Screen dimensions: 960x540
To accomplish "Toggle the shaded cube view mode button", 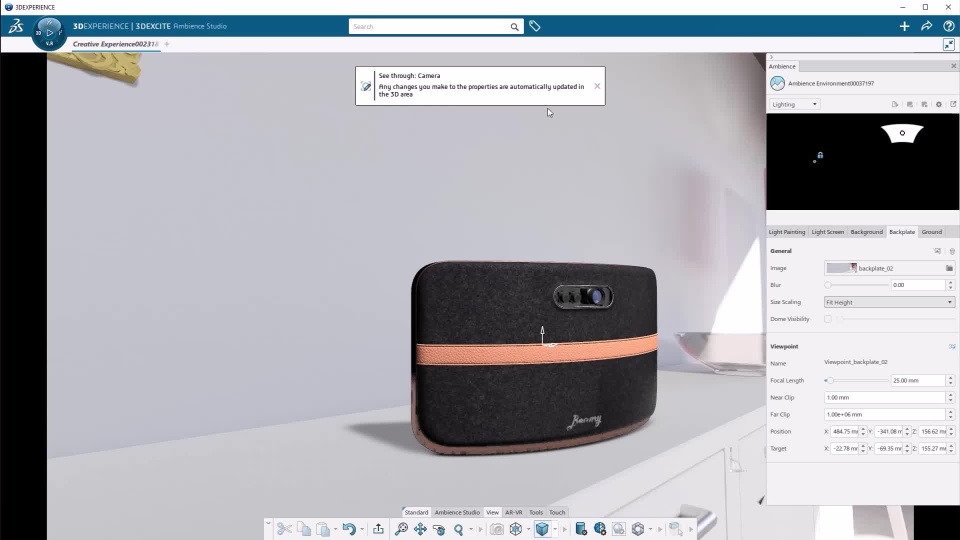I will pos(542,529).
